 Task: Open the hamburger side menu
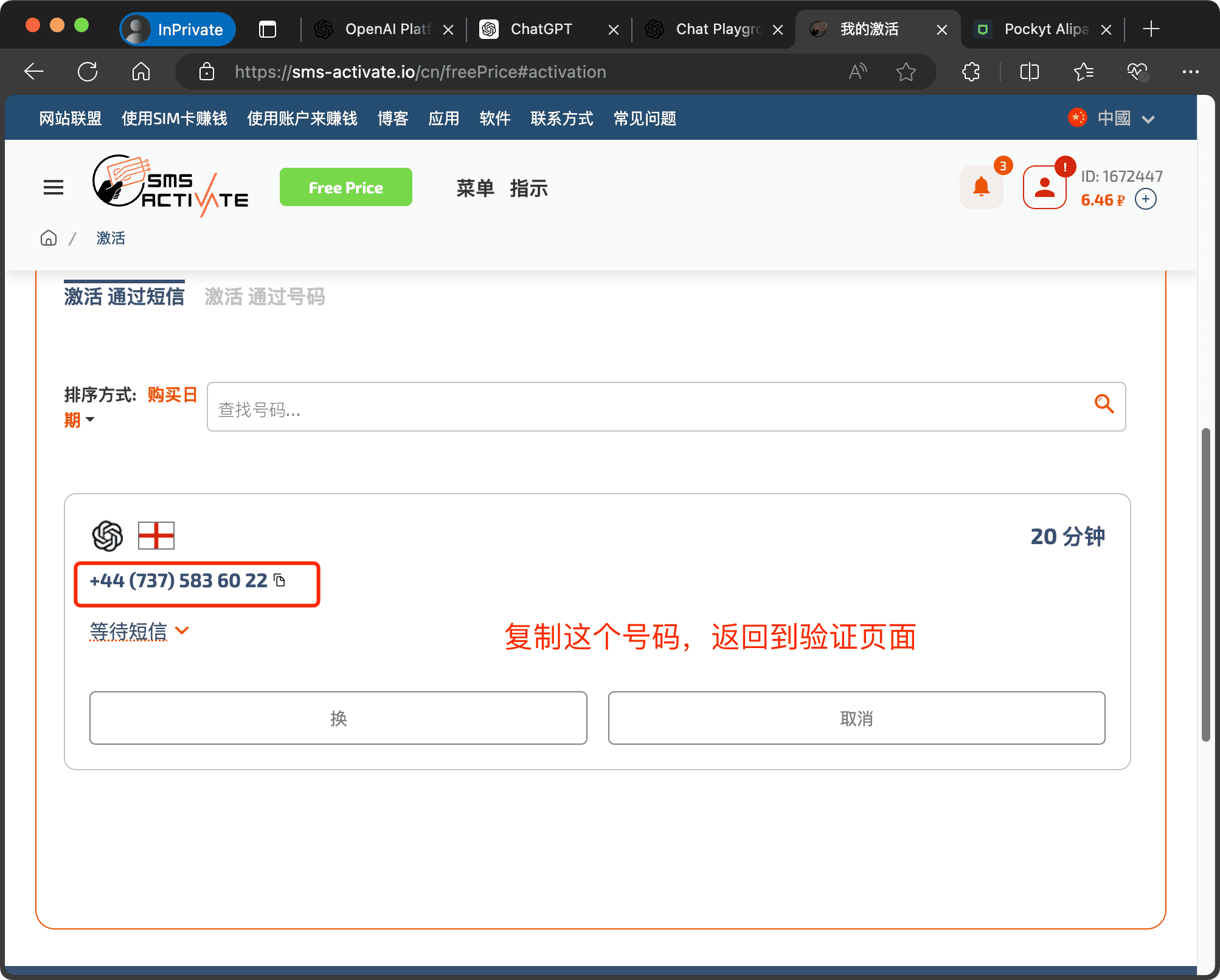pyautogui.click(x=54, y=187)
